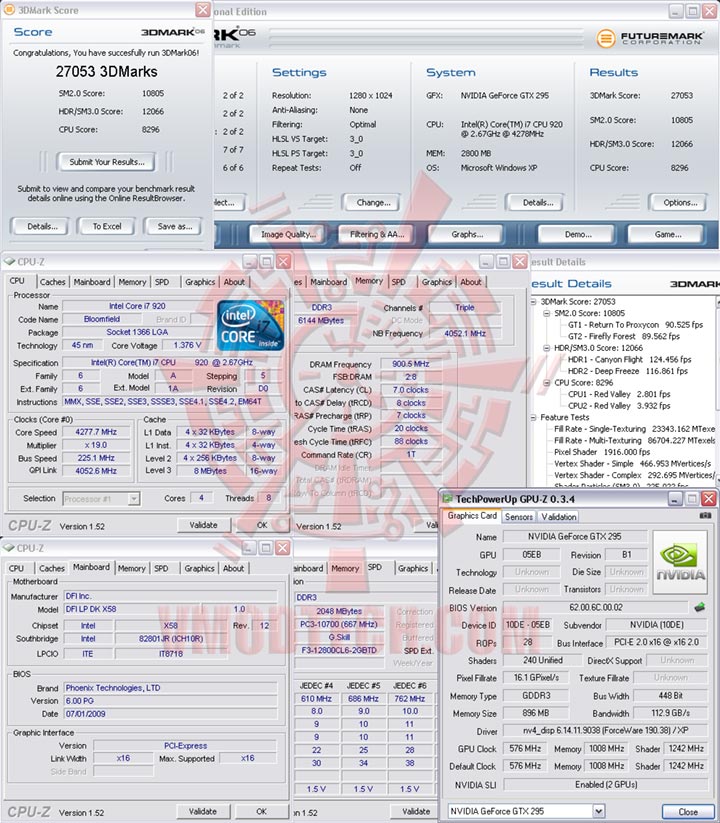The image size is (720, 823).
Task: Click the GPU-Z Name field NVIDIA GeForce GTX 295
Action: click(575, 536)
